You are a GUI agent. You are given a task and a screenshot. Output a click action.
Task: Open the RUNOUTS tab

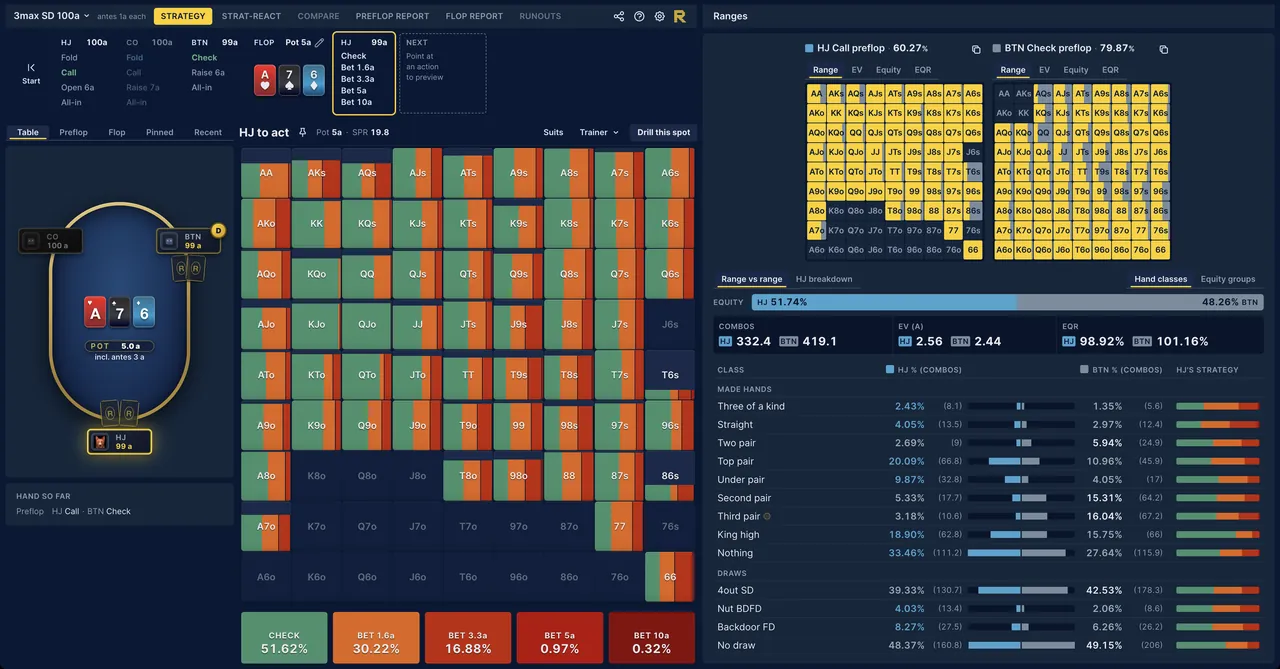click(540, 16)
